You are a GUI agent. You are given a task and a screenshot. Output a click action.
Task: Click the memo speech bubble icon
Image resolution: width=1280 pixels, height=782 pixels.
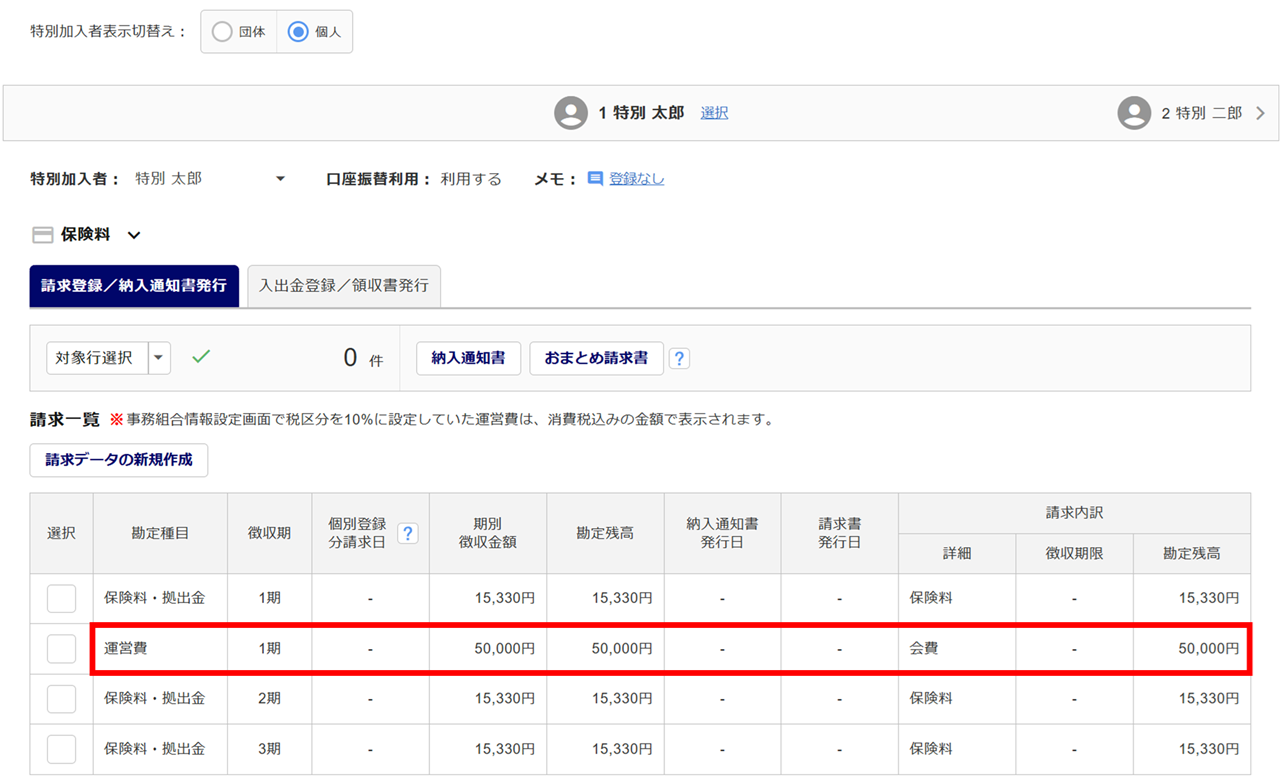pyautogui.click(x=595, y=179)
